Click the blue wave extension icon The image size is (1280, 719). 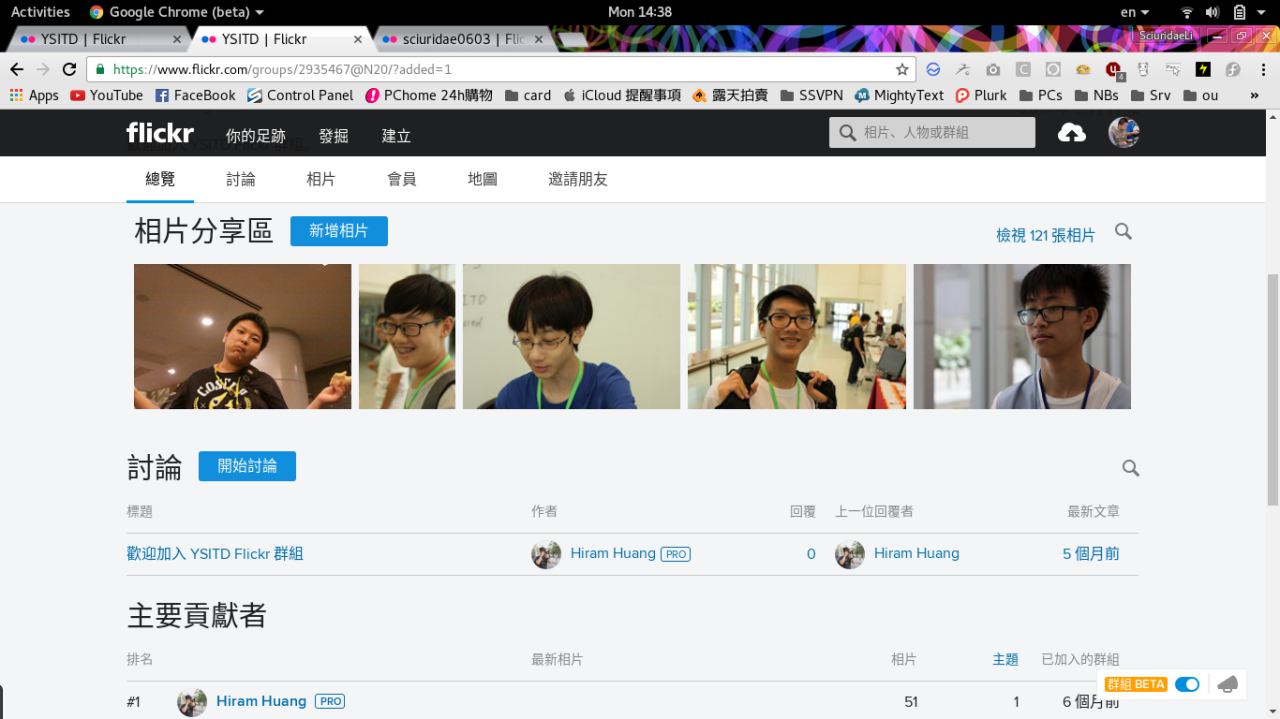932,69
